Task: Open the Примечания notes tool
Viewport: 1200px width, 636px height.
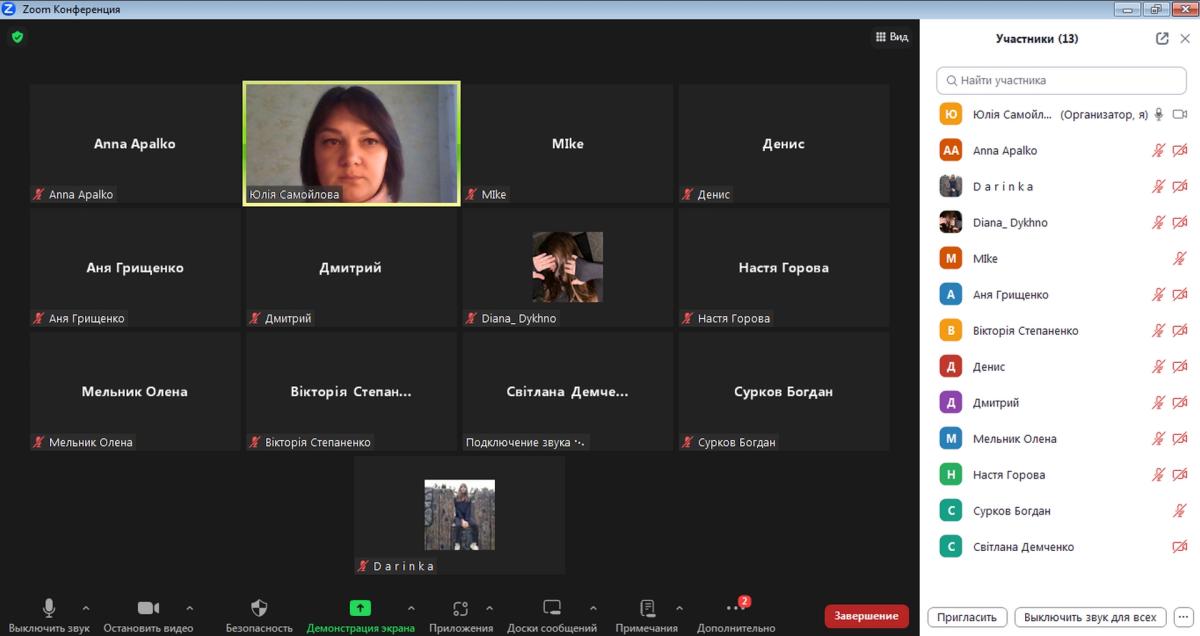Action: point(647,613)
